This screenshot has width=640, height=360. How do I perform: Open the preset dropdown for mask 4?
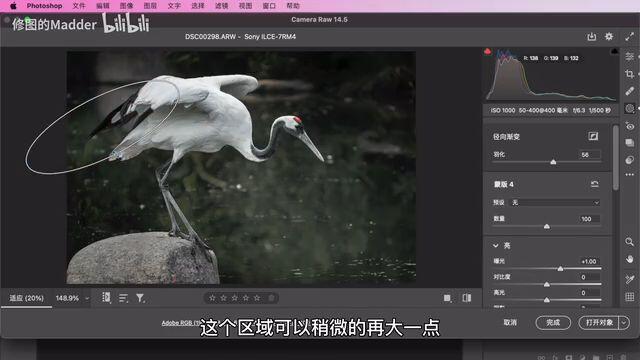point(555,202)
